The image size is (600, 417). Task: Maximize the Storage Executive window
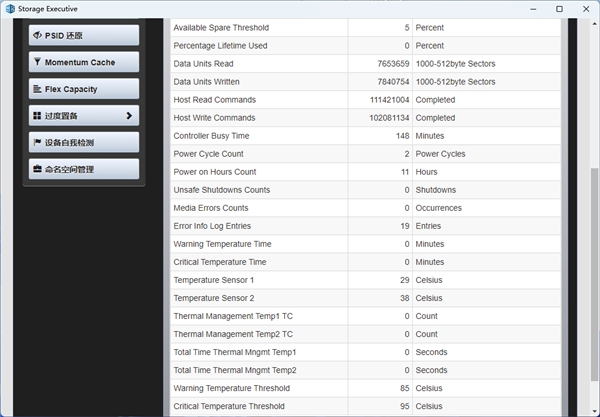[x=559, y=9]
